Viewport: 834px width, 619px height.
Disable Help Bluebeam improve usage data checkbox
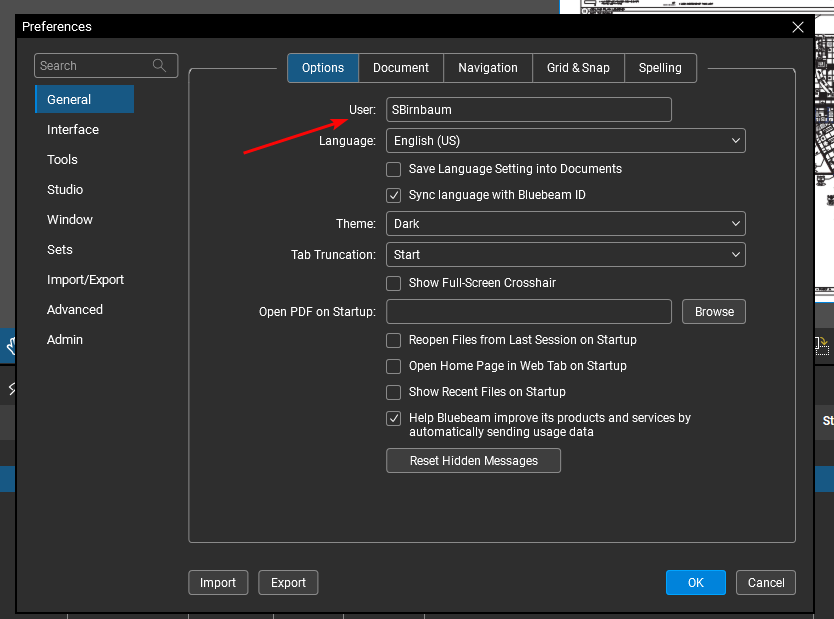pyautogui.click(x=394, y=419)
